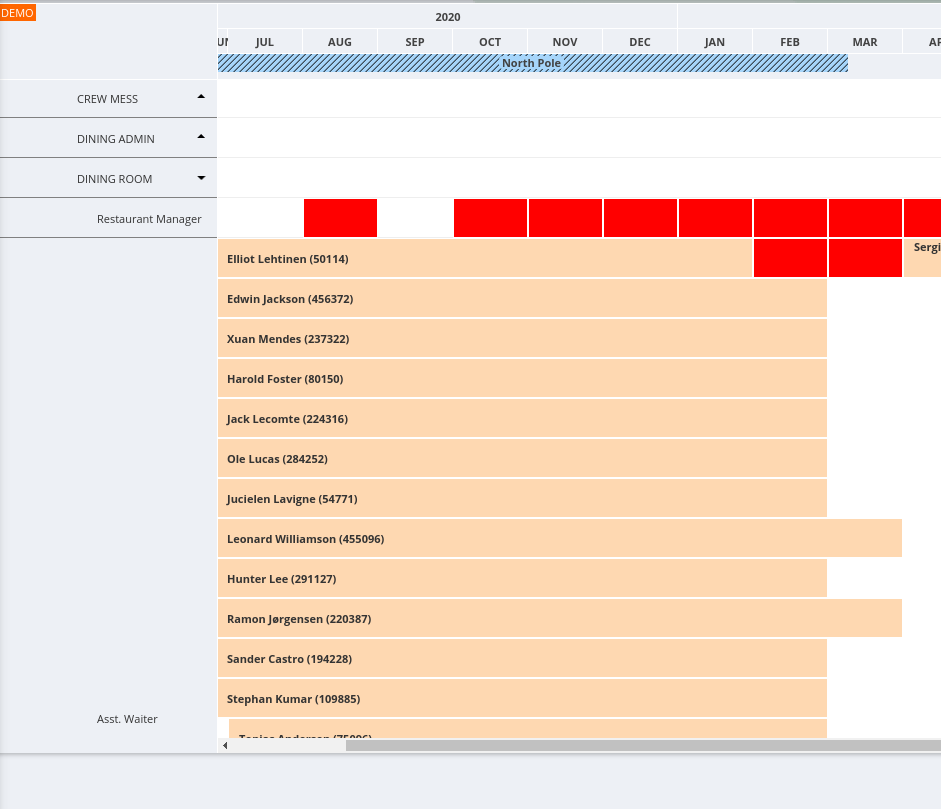Image resolution: width=941 pixels, height=809 pixels.
Task: Expand the DINING ADMIN group arrow
Action: [201, 137]
